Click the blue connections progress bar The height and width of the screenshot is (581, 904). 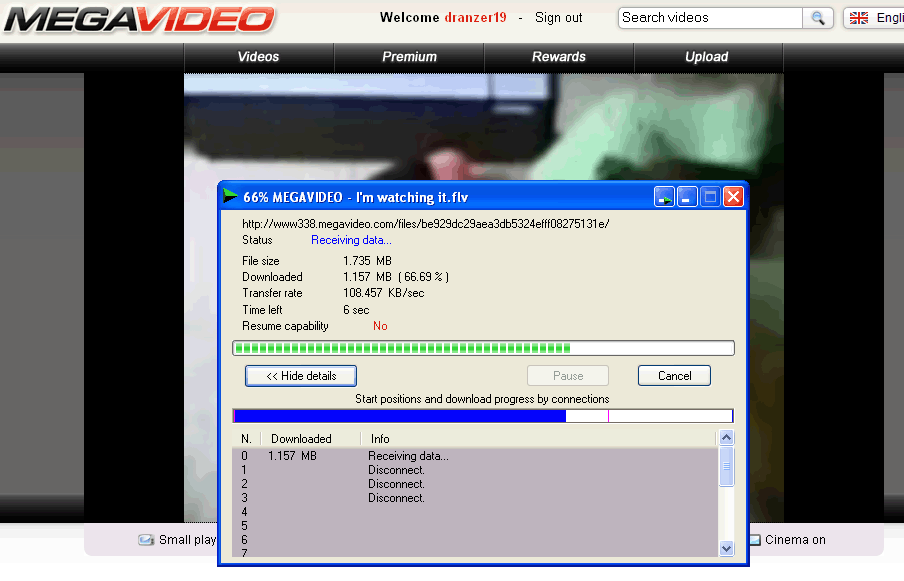(483, 416)
